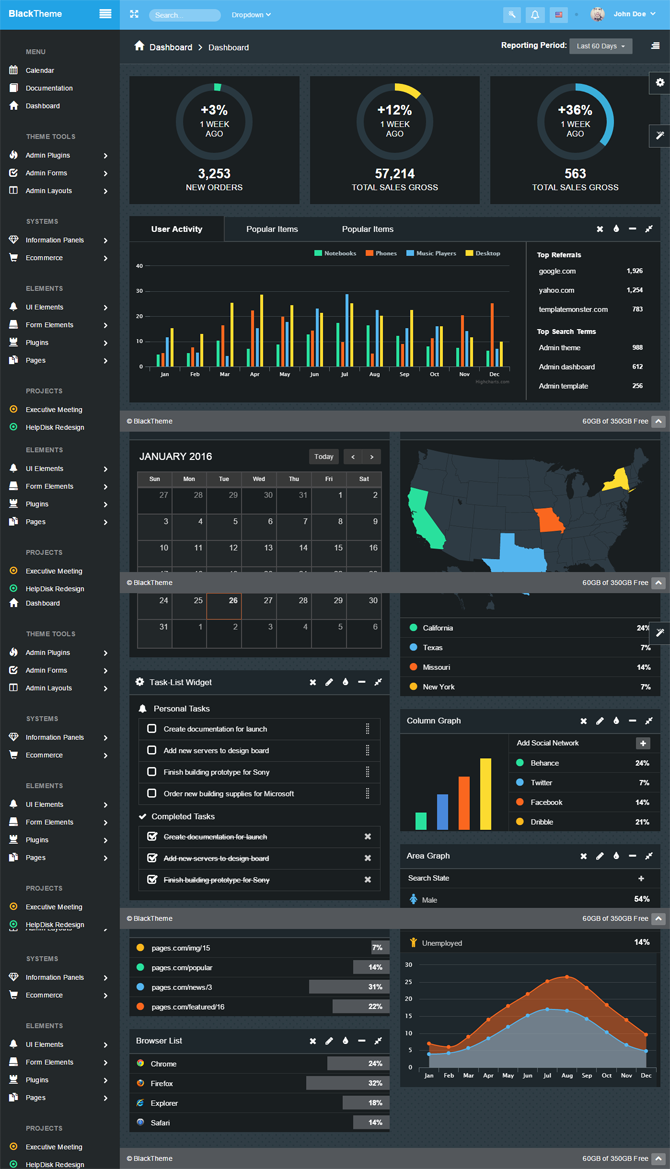Click the plus button beside Add Social Network
Viewport: 670px width, 1169px height.
643,743
